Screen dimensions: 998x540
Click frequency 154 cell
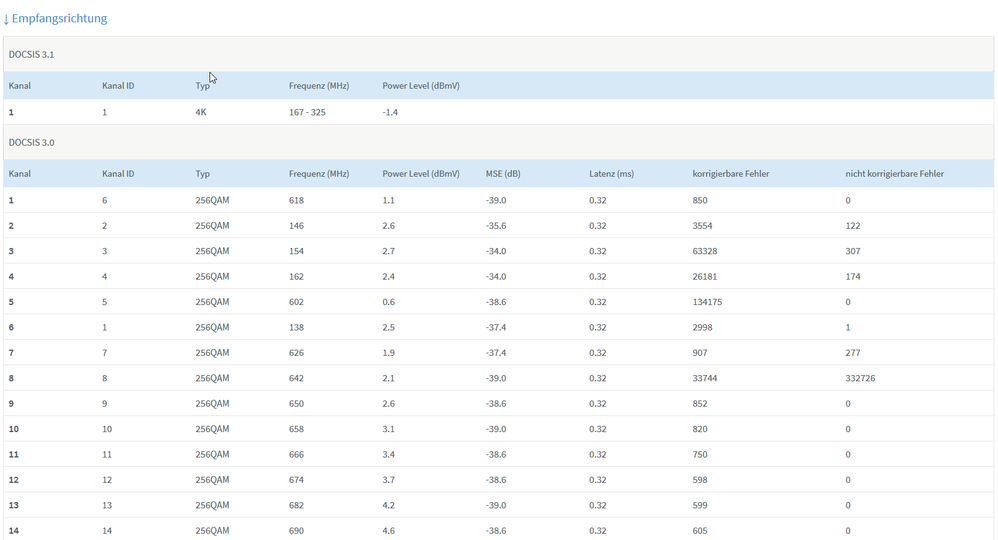click(x=297, y=251)
